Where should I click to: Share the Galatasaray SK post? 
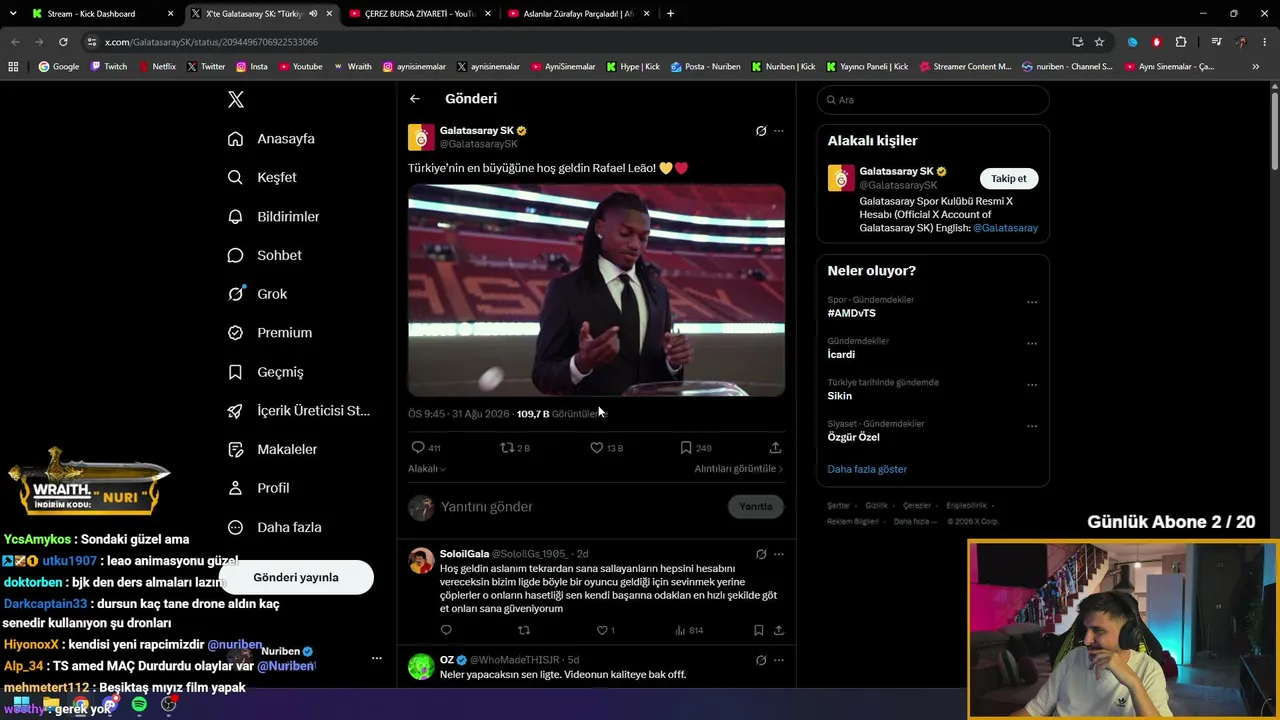tap(775, 448)
